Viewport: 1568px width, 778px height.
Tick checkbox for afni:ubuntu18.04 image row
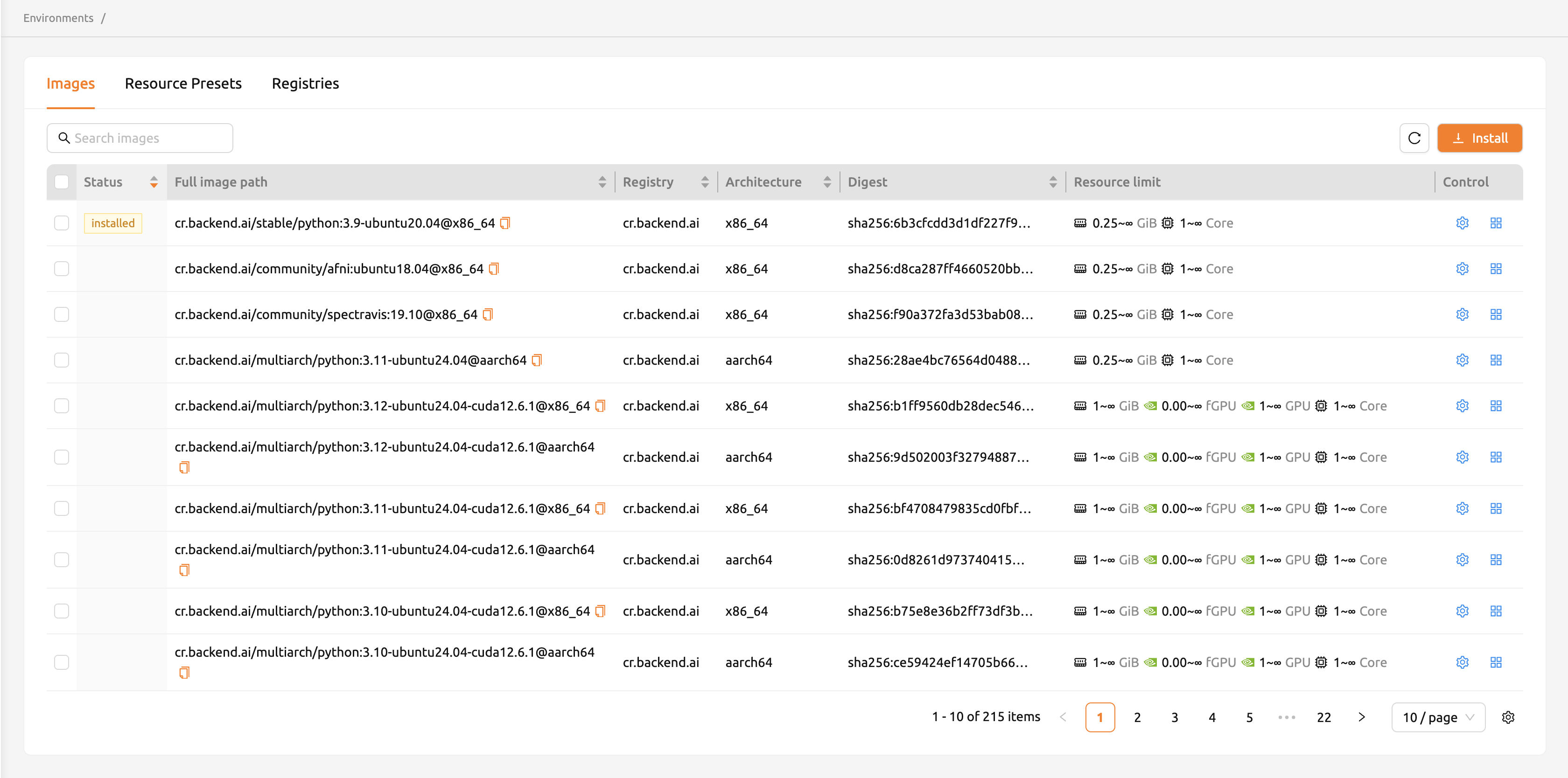pyautogui.click(x=62, y=269)
